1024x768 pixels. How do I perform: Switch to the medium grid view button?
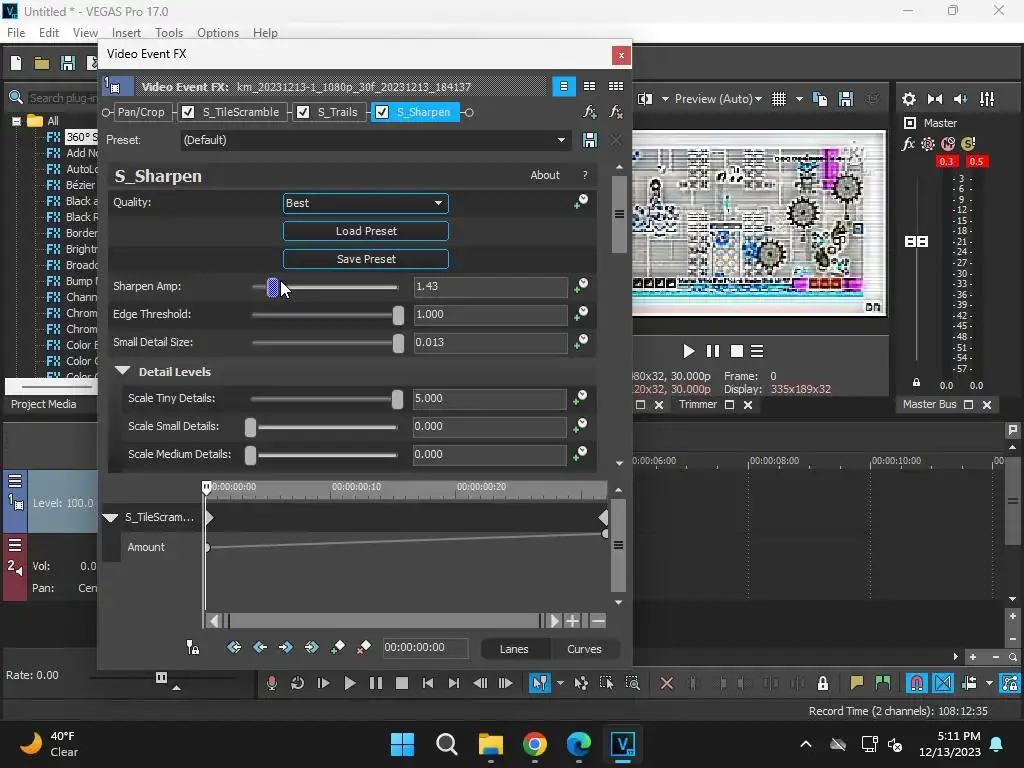pyautogui.click(x=589, y=86)
